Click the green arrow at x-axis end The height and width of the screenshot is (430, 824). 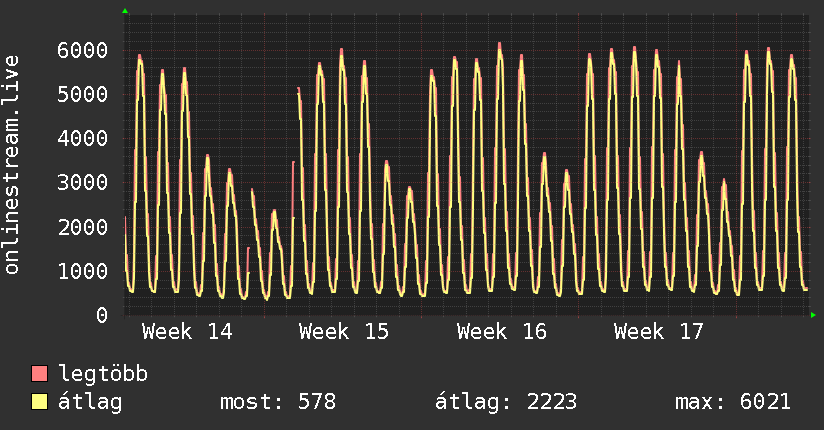(813, 315)
